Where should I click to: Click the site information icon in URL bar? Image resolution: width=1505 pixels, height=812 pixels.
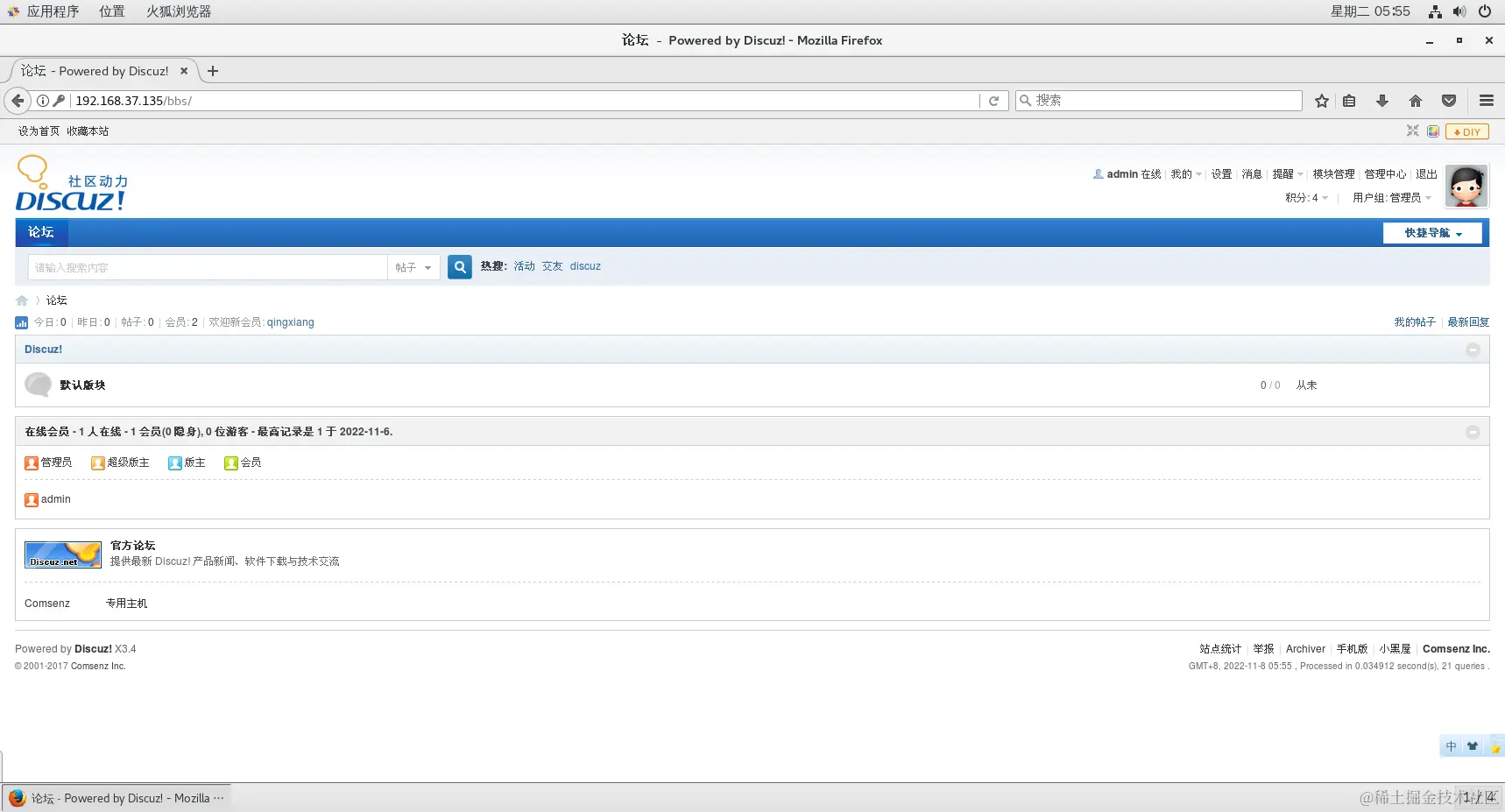[42, 101]
